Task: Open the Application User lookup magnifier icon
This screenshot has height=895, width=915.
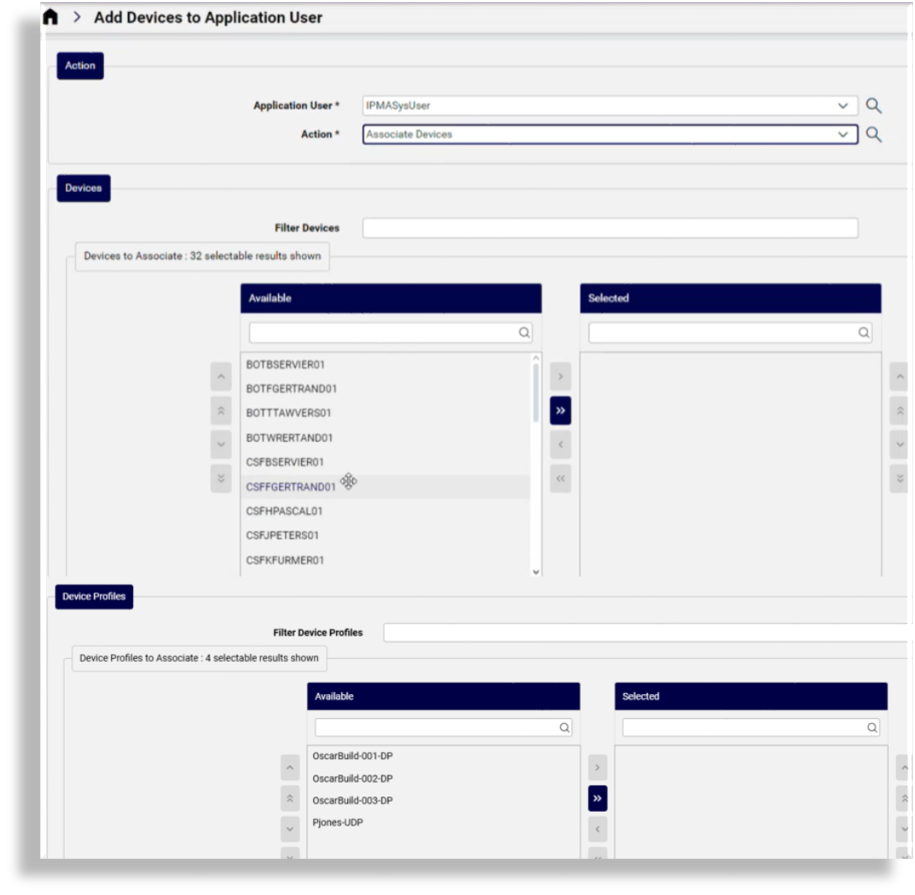Action: point(875,105)
